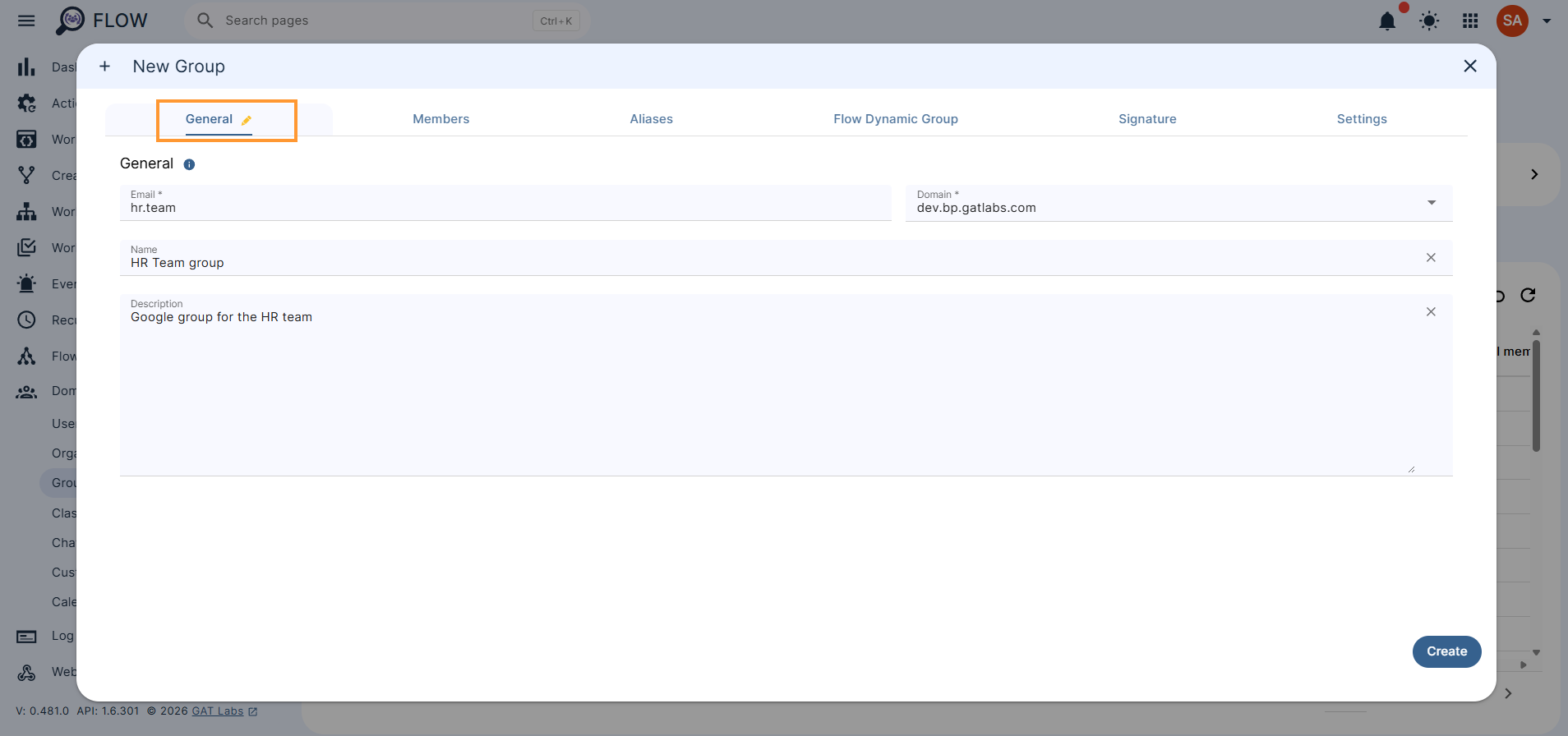1568x736 pixels.
Task: Open the notifications bell
Action: pos(1387,21)
